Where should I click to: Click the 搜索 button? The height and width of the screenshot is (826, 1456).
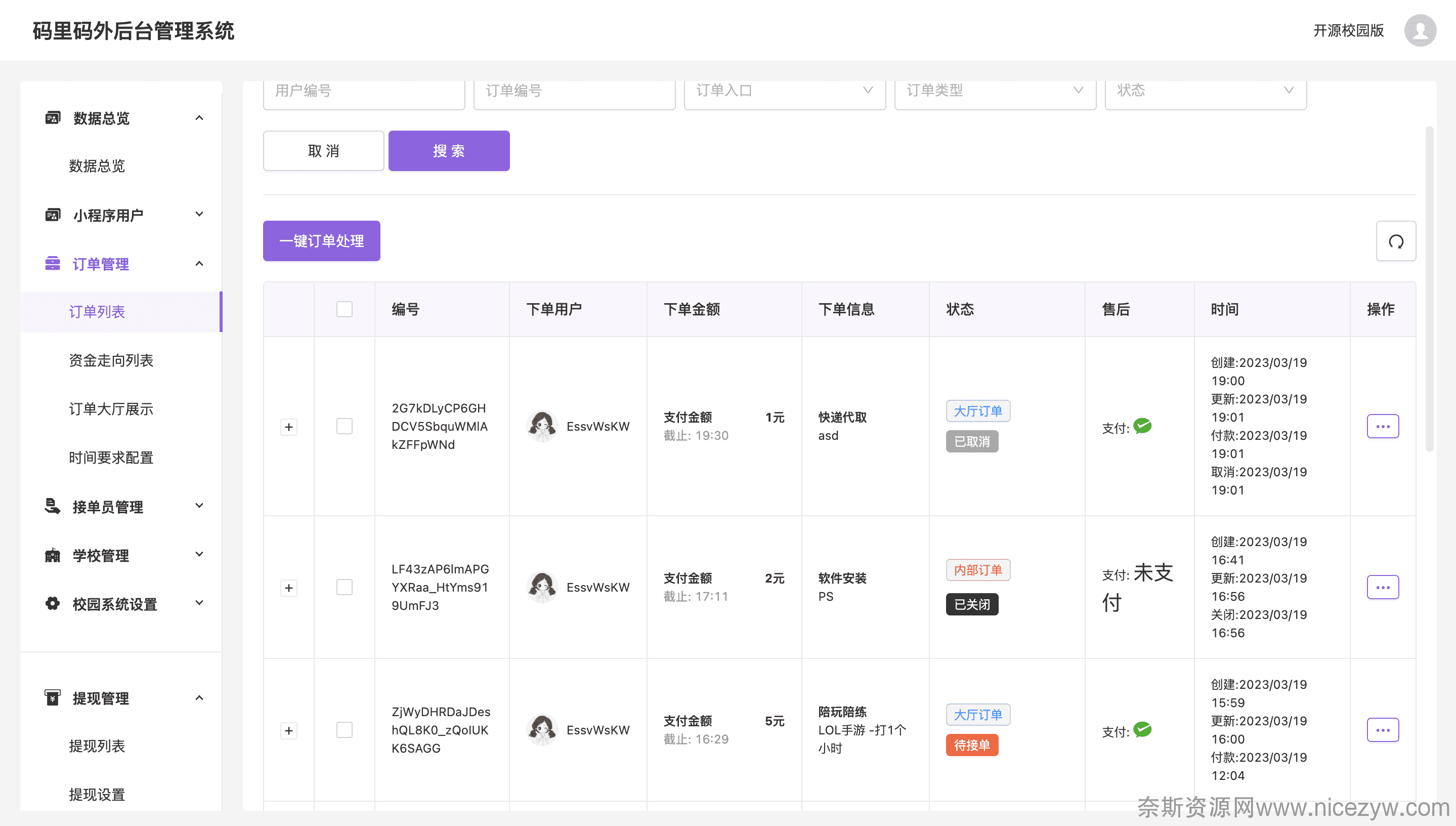[x=448, y=151]
